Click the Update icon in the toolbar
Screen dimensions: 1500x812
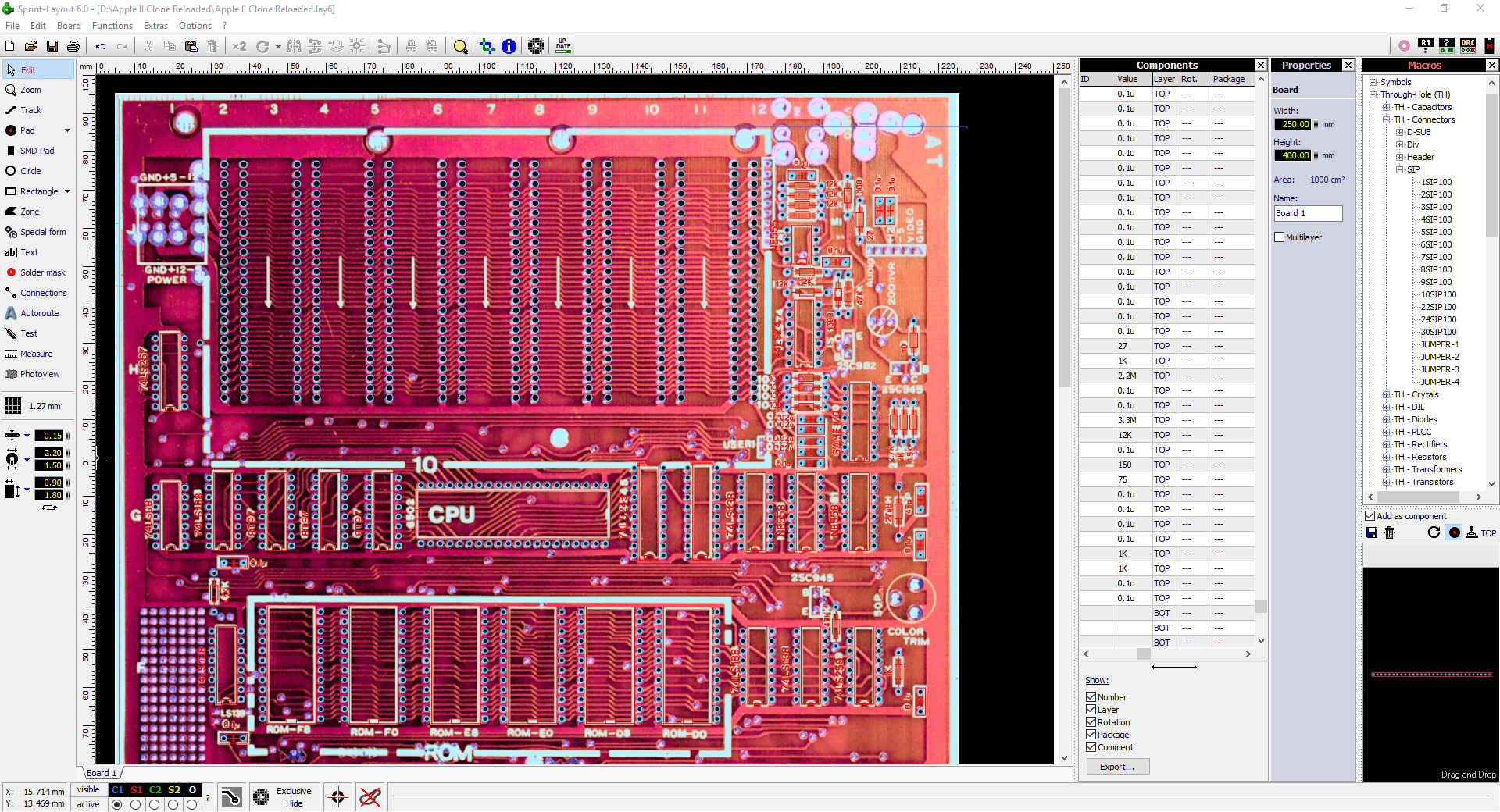tap(563, 46)
